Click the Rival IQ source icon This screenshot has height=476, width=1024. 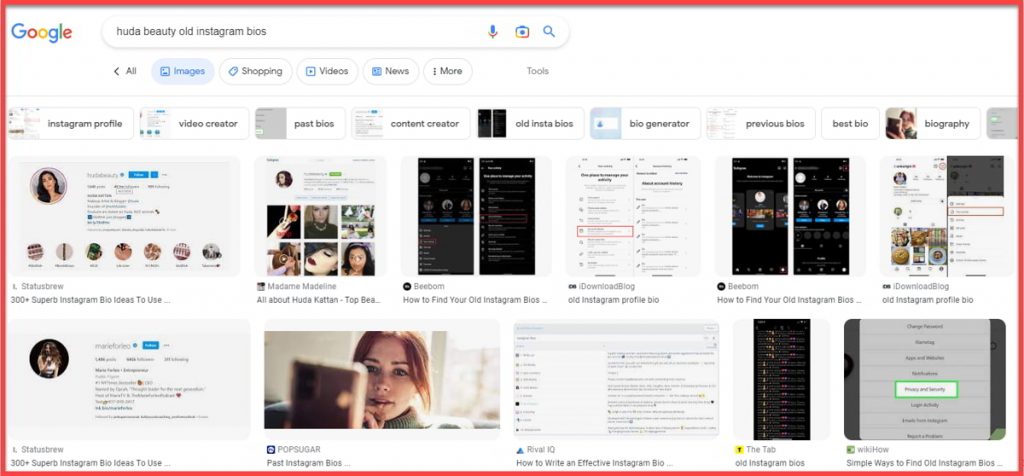[520, 450]
